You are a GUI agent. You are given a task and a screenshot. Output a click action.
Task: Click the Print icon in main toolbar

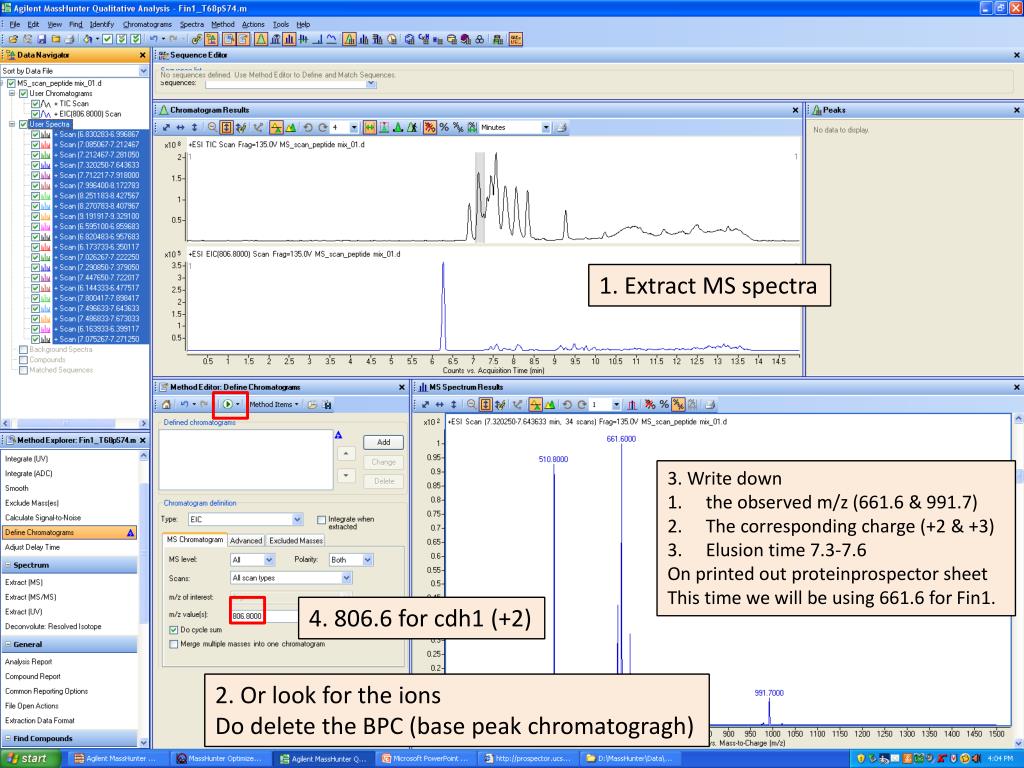70,39
